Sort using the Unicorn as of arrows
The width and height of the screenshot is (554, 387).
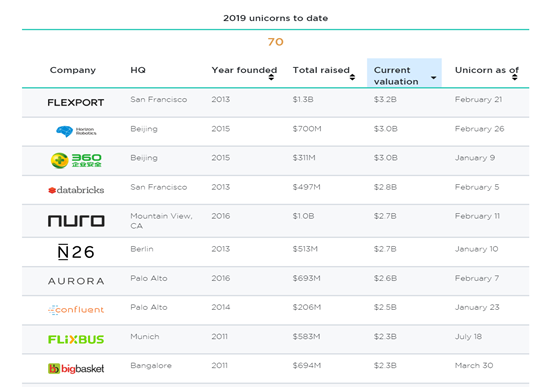[514, 77]
